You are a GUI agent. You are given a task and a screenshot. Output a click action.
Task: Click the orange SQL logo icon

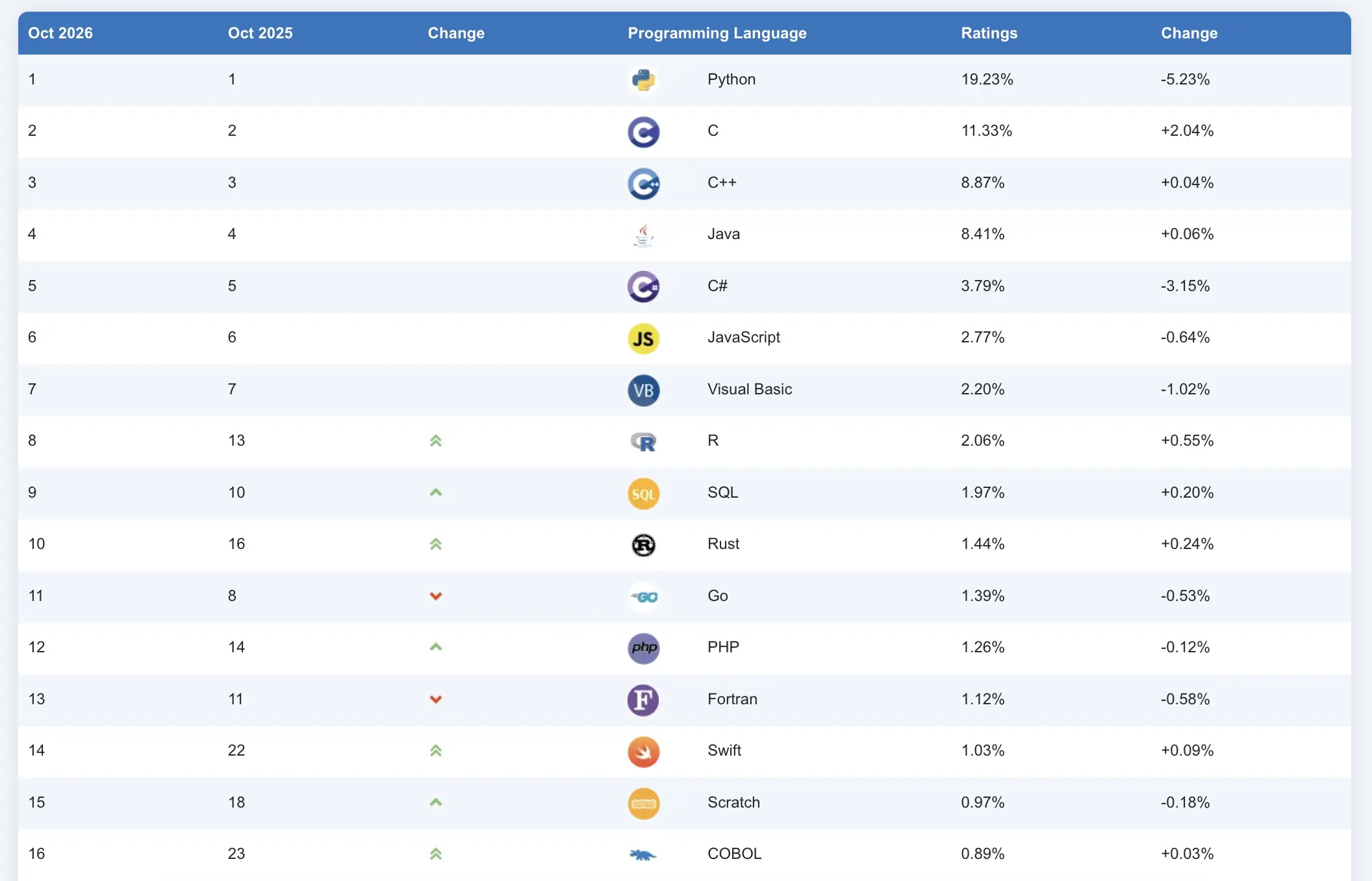(x=643, y=494)
